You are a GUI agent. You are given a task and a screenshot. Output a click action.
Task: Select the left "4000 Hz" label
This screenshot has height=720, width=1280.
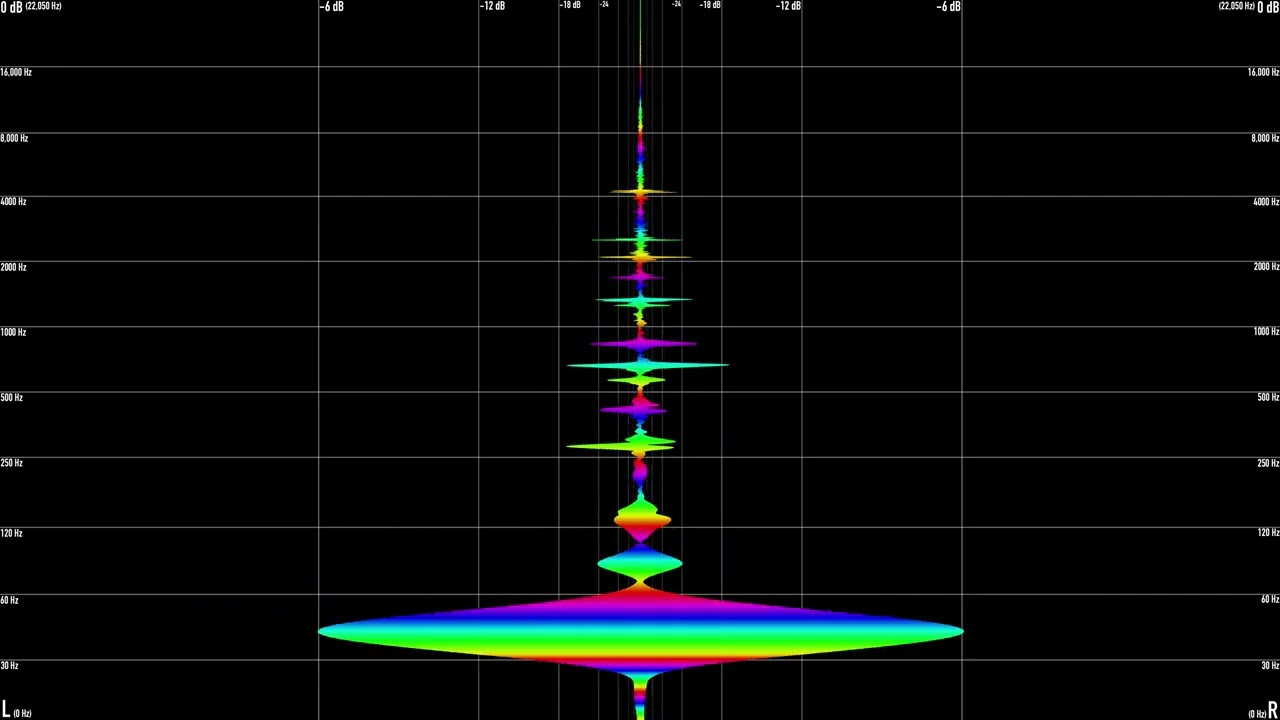(x=13, y=202)
